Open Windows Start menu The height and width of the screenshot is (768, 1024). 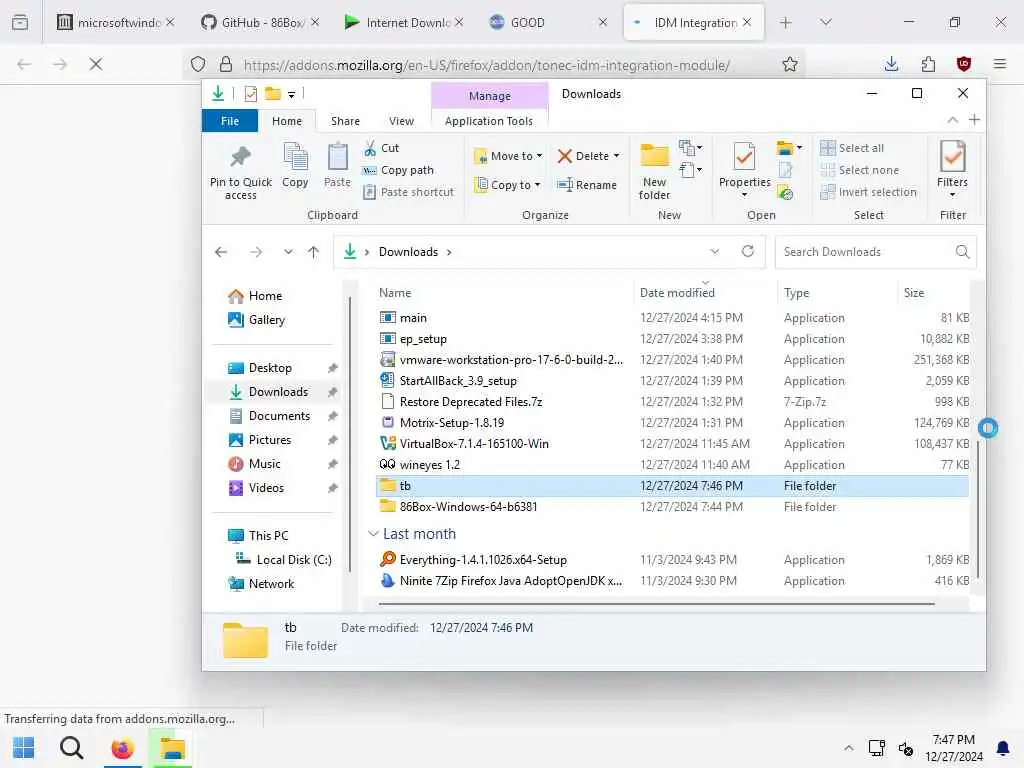[x=24, y=748]
